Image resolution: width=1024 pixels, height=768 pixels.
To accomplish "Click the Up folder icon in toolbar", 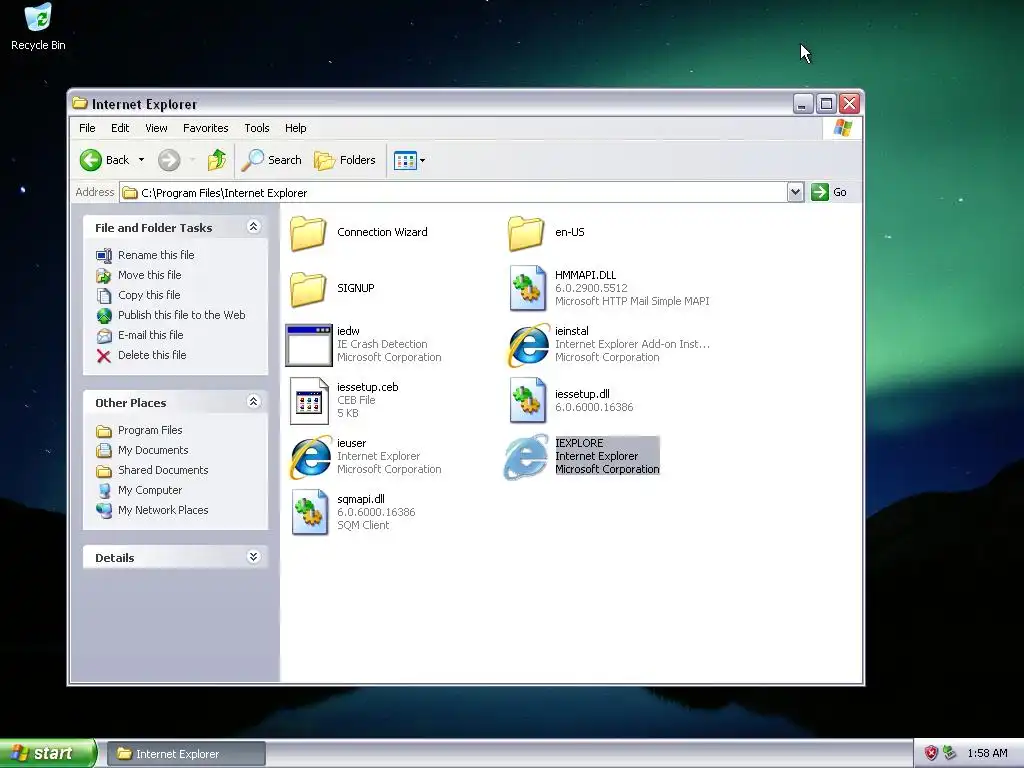I will click(x=216, y=160).
